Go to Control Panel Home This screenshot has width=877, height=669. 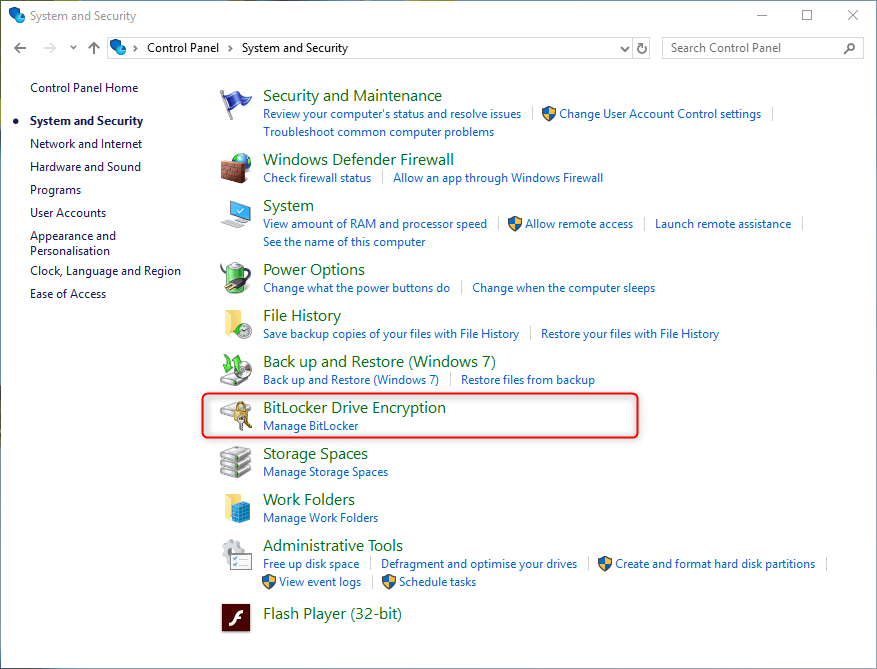click(84, 88)
